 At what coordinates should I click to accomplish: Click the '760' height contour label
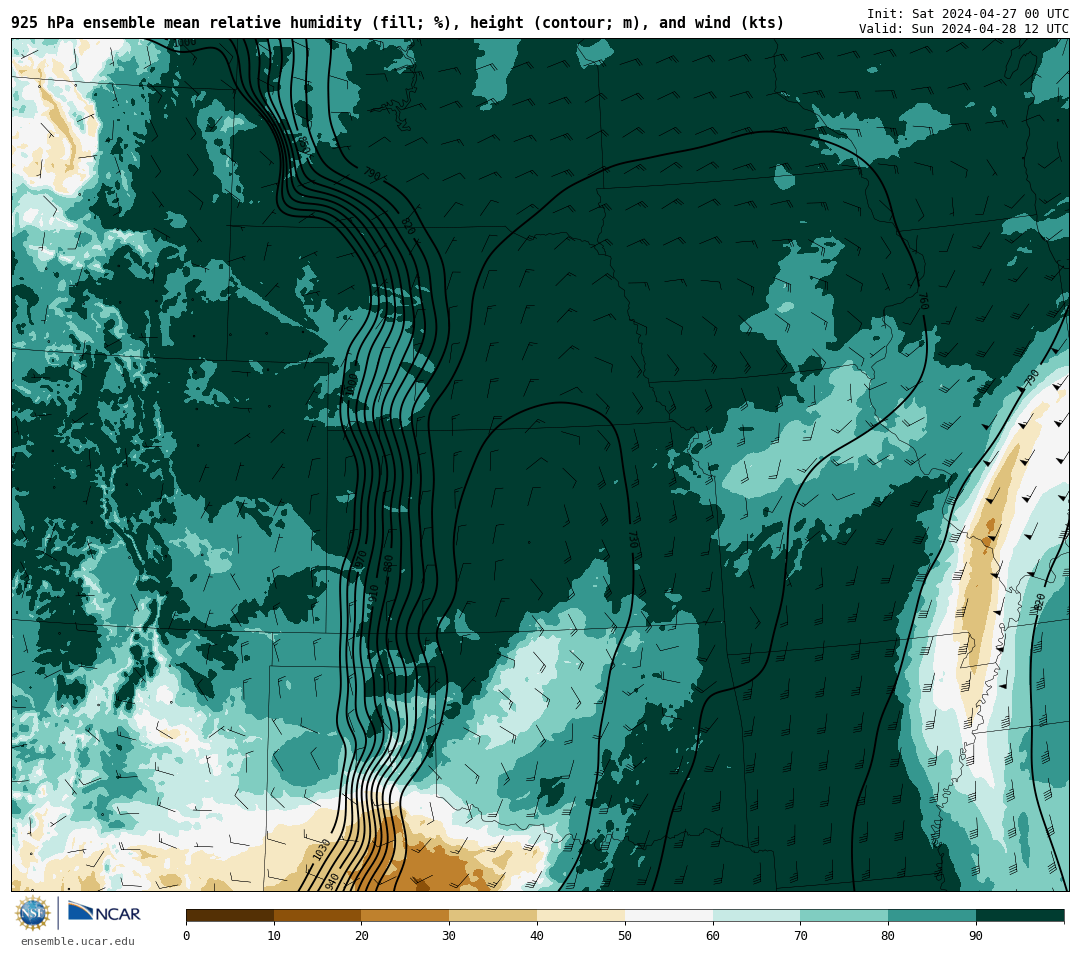click(924, 301)
